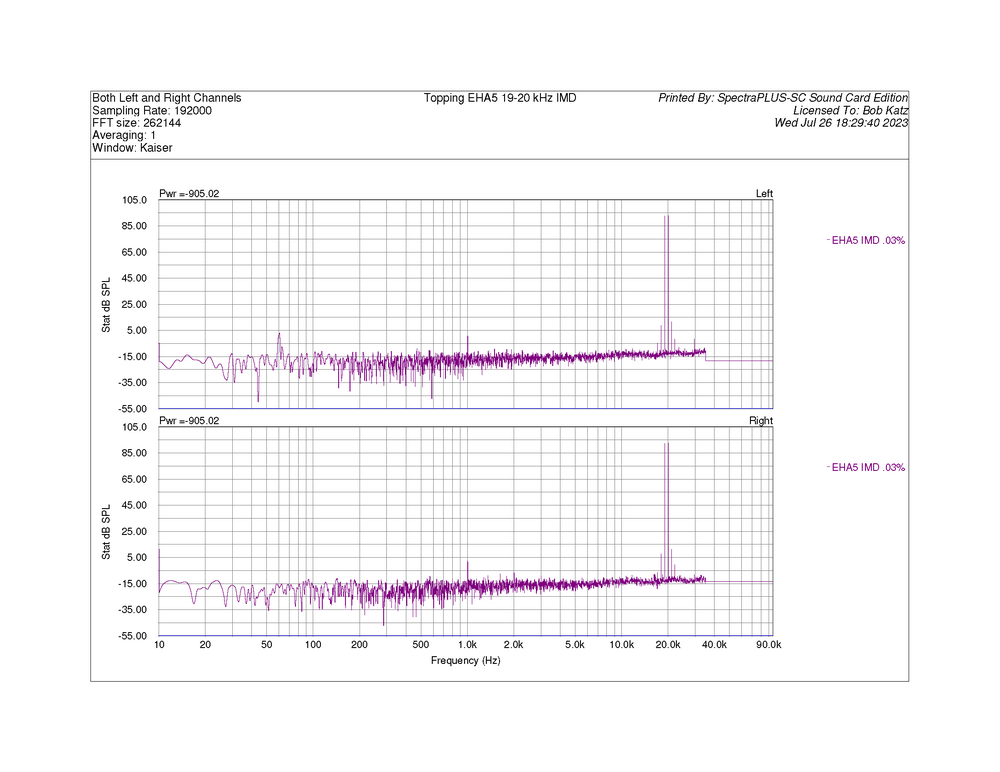The width and height of the screenshot is (1000, 772).
Task: Click the Pwr reading above the Right plot
Action: (x=189, y=421)
